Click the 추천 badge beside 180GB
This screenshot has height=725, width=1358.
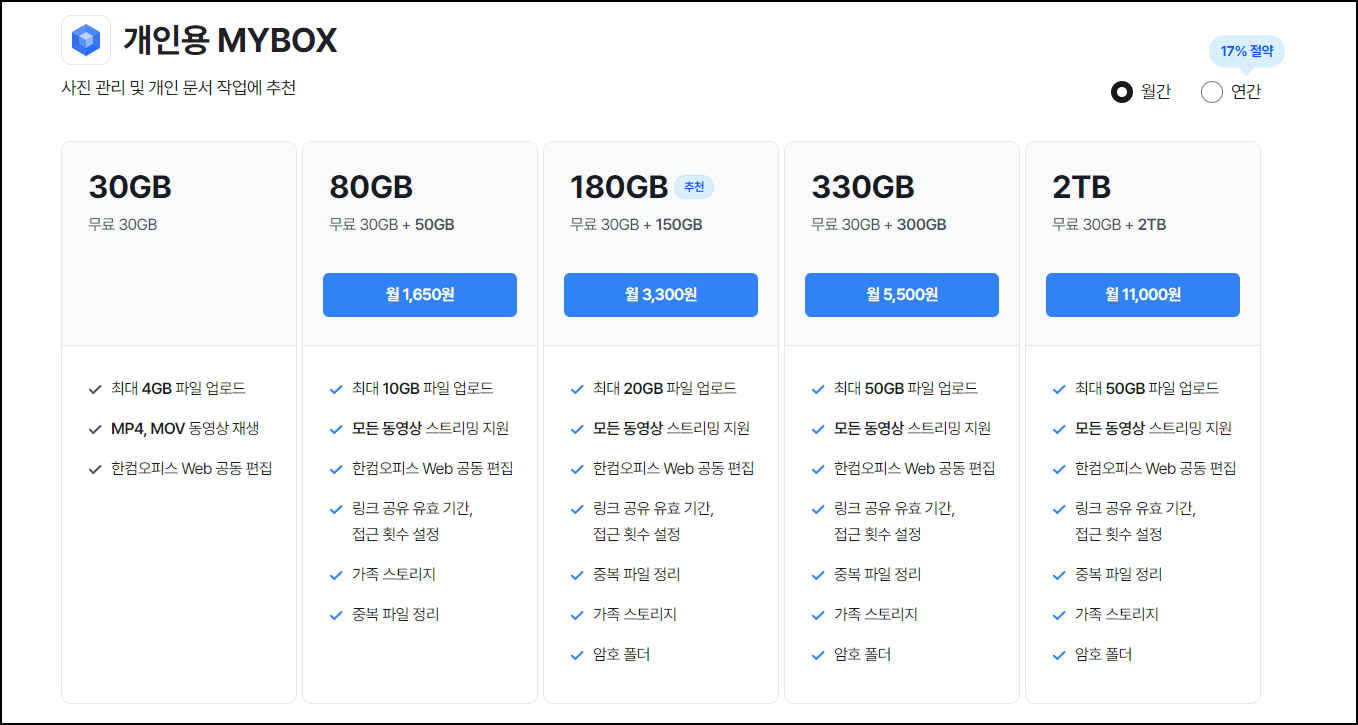point(694,187)
